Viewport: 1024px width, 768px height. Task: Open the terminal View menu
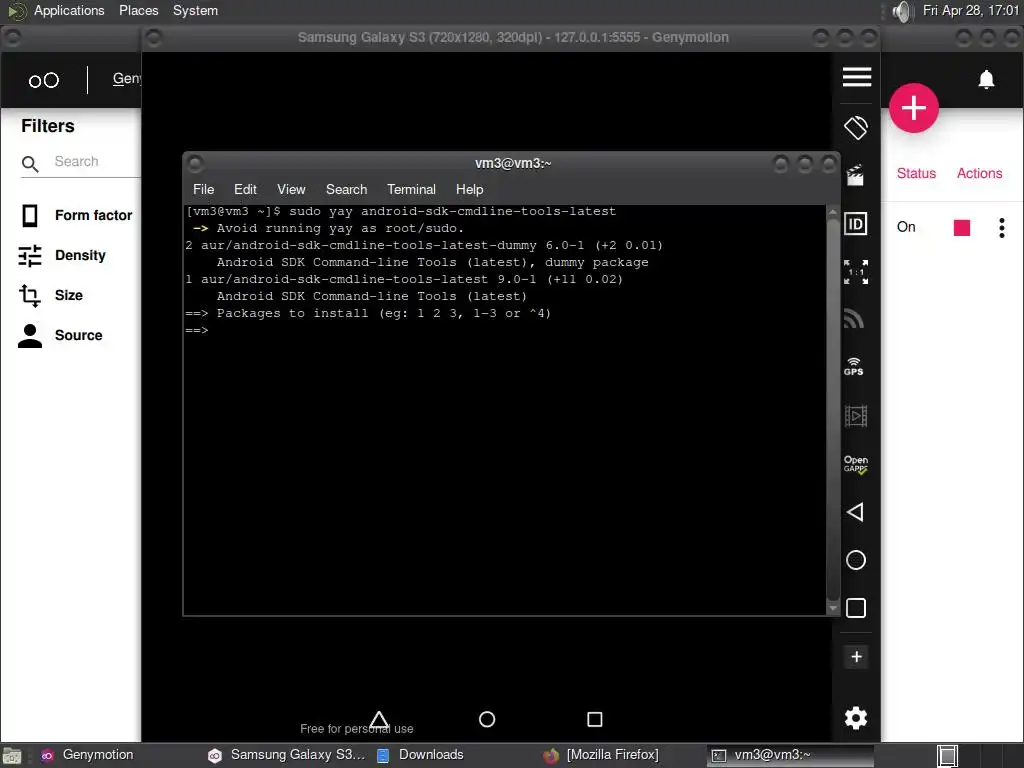tap(291, 189)
